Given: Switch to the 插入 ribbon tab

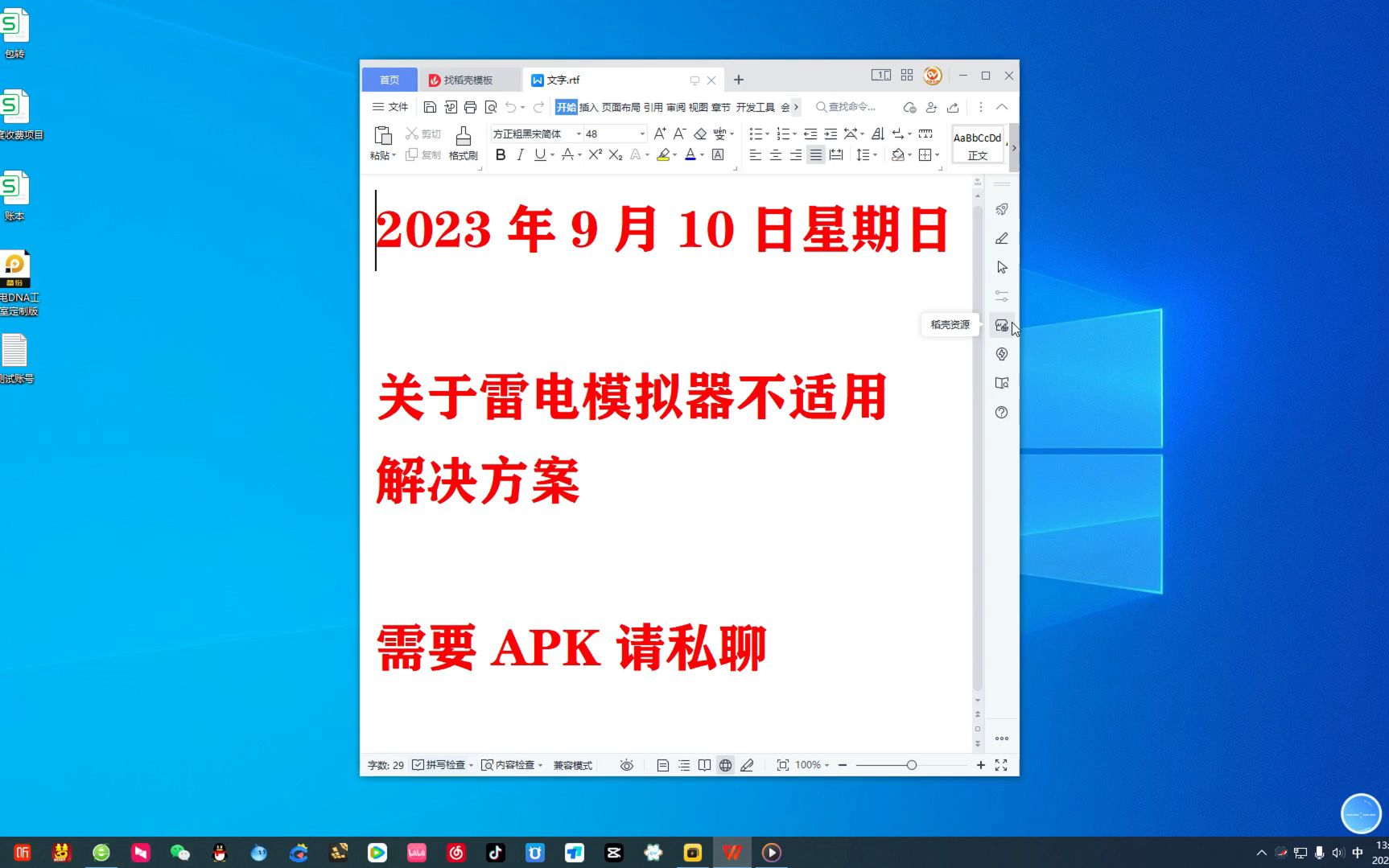Looking at the screenshot, I should 589,106.
